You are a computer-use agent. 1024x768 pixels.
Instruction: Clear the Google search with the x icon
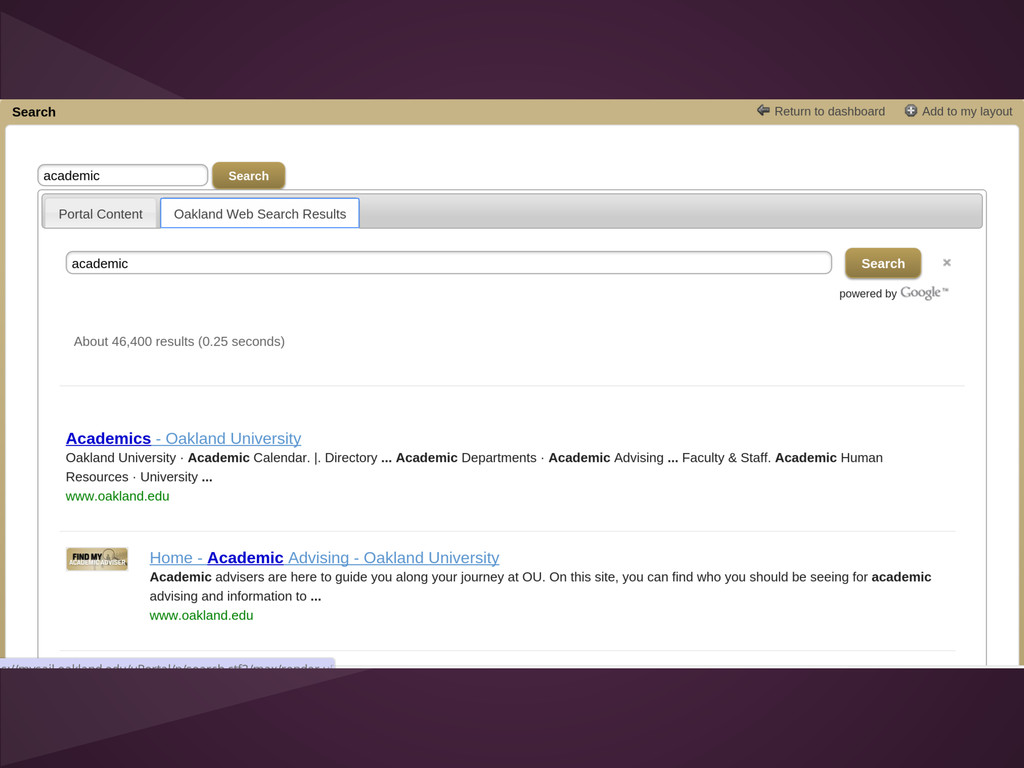946,263
